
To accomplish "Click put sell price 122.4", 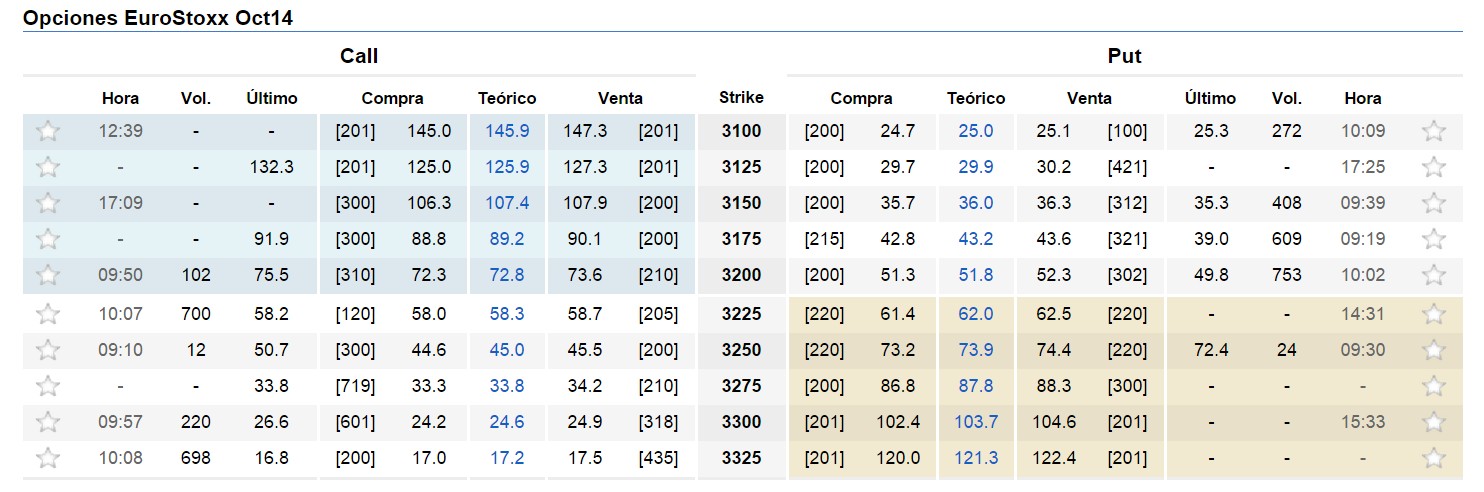I will tap(1054, 458).
